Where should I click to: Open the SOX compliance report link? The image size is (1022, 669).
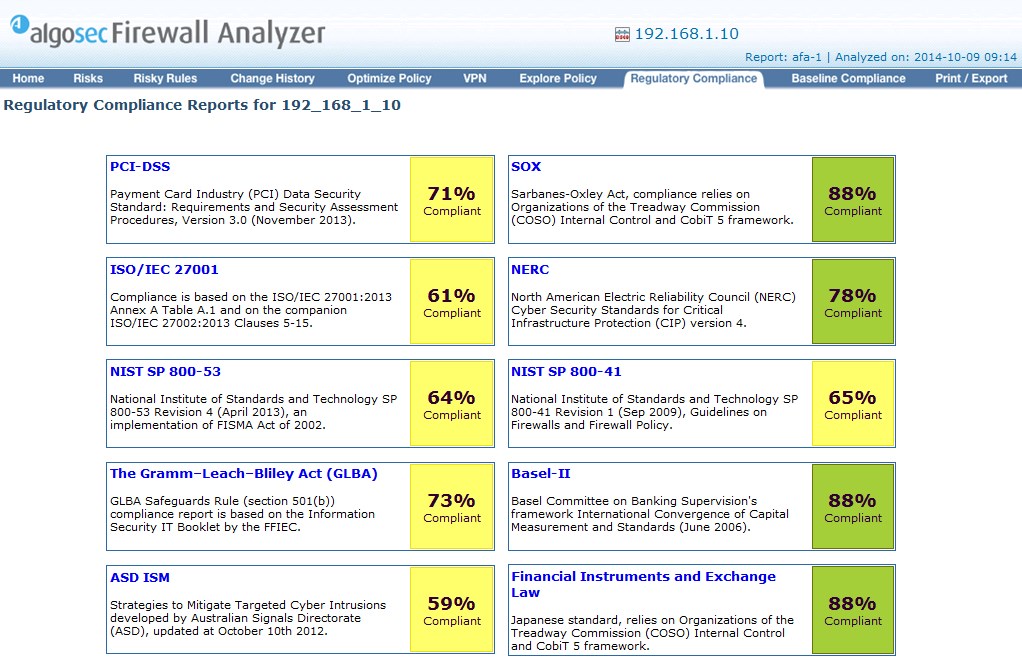tap(526, 166)
